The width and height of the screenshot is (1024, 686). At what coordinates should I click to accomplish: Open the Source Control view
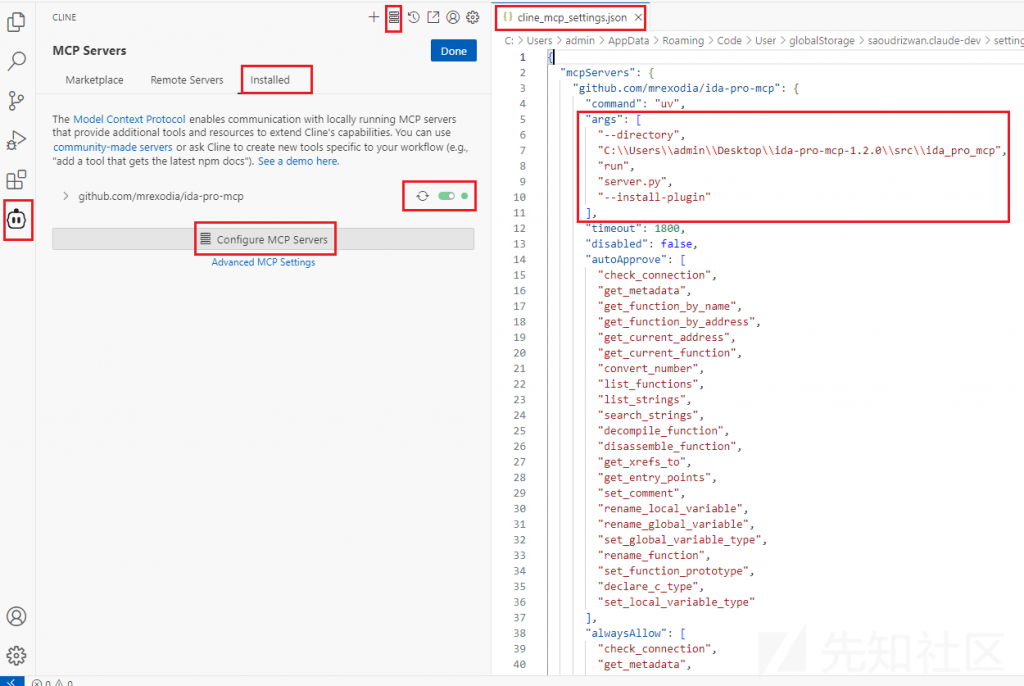(16, 101)
